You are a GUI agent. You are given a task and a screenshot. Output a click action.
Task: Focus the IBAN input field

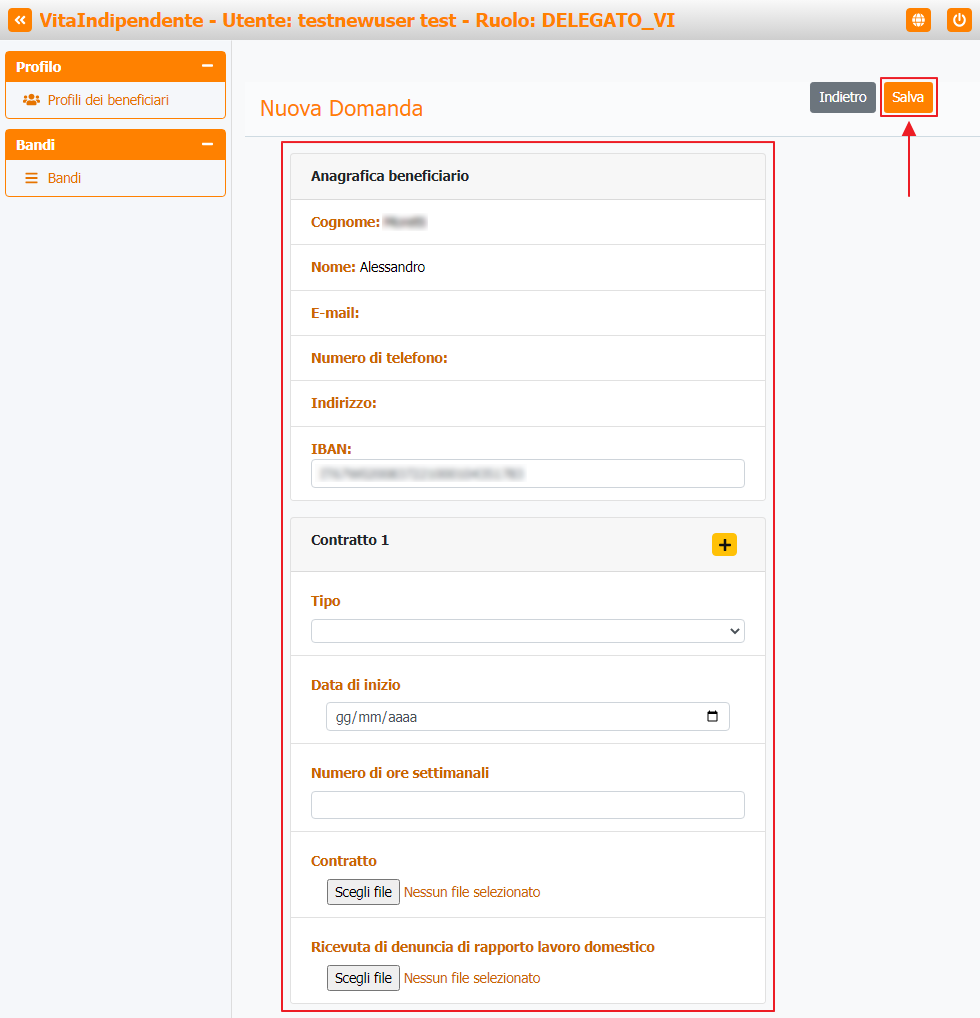pyautogui.click(x=527, y=473)
